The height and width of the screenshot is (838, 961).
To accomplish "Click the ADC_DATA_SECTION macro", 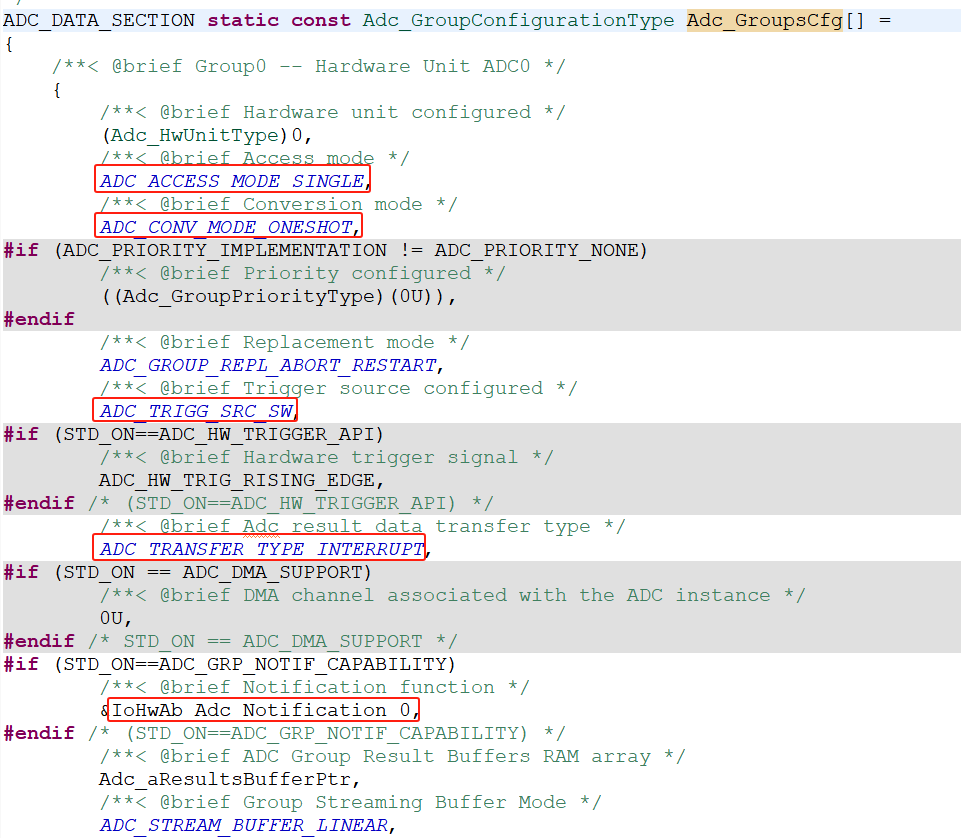I will tap(100, 20).
